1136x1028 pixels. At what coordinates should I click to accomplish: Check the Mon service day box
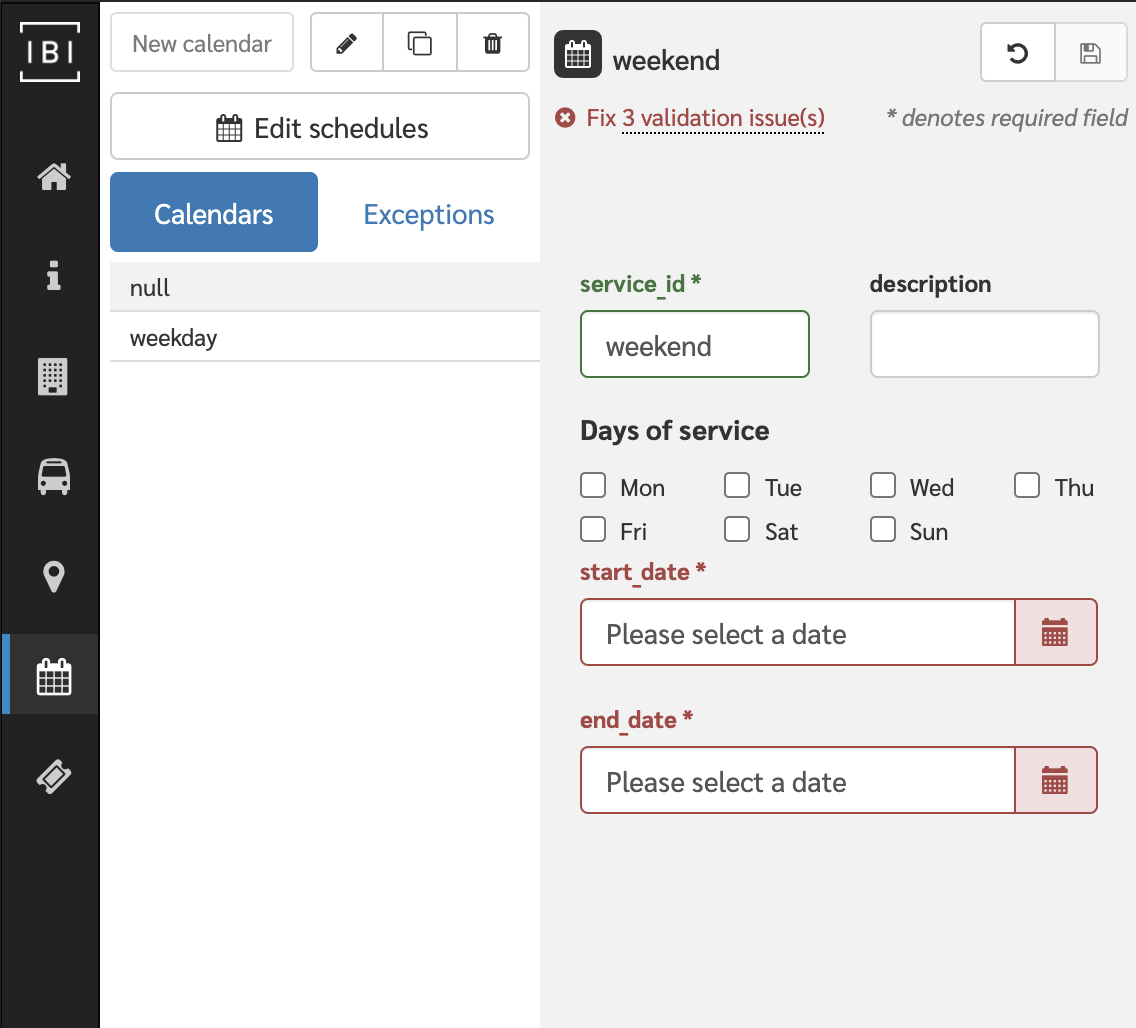593,485
